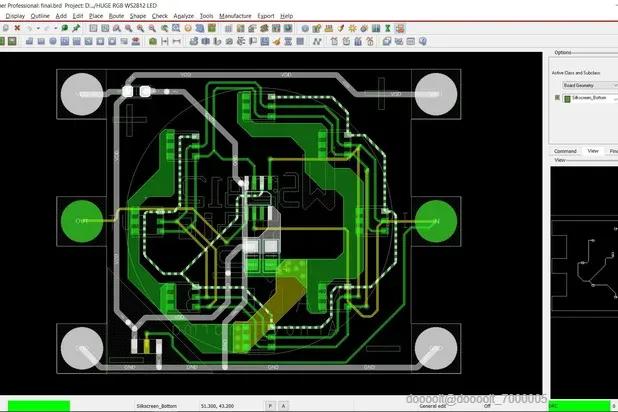Viewport: 618px width, 412px height.
Task: Click the blue circle icon in second toolbar row
Action: pos(53,41)
